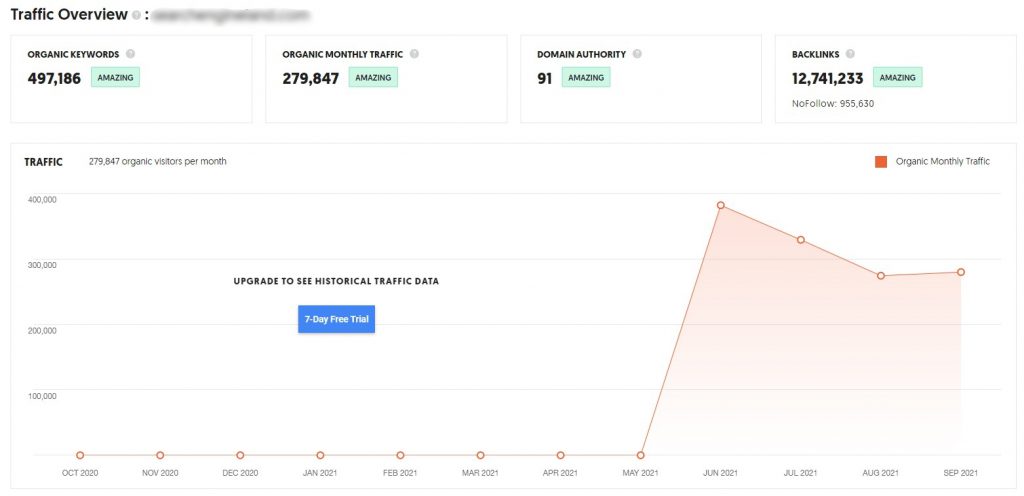Click the 12,741,233 backlinks value
Image resolution: width=1024 pixels, height=496 pixels.
[827, 78]
